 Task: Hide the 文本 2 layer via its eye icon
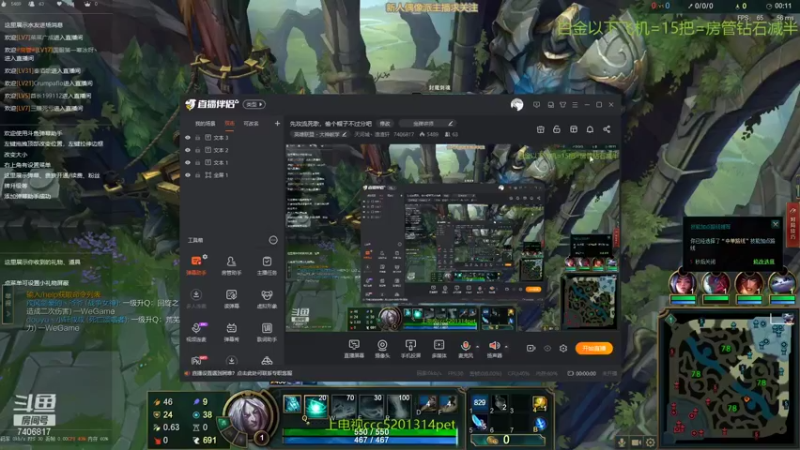tap(188, 150)
